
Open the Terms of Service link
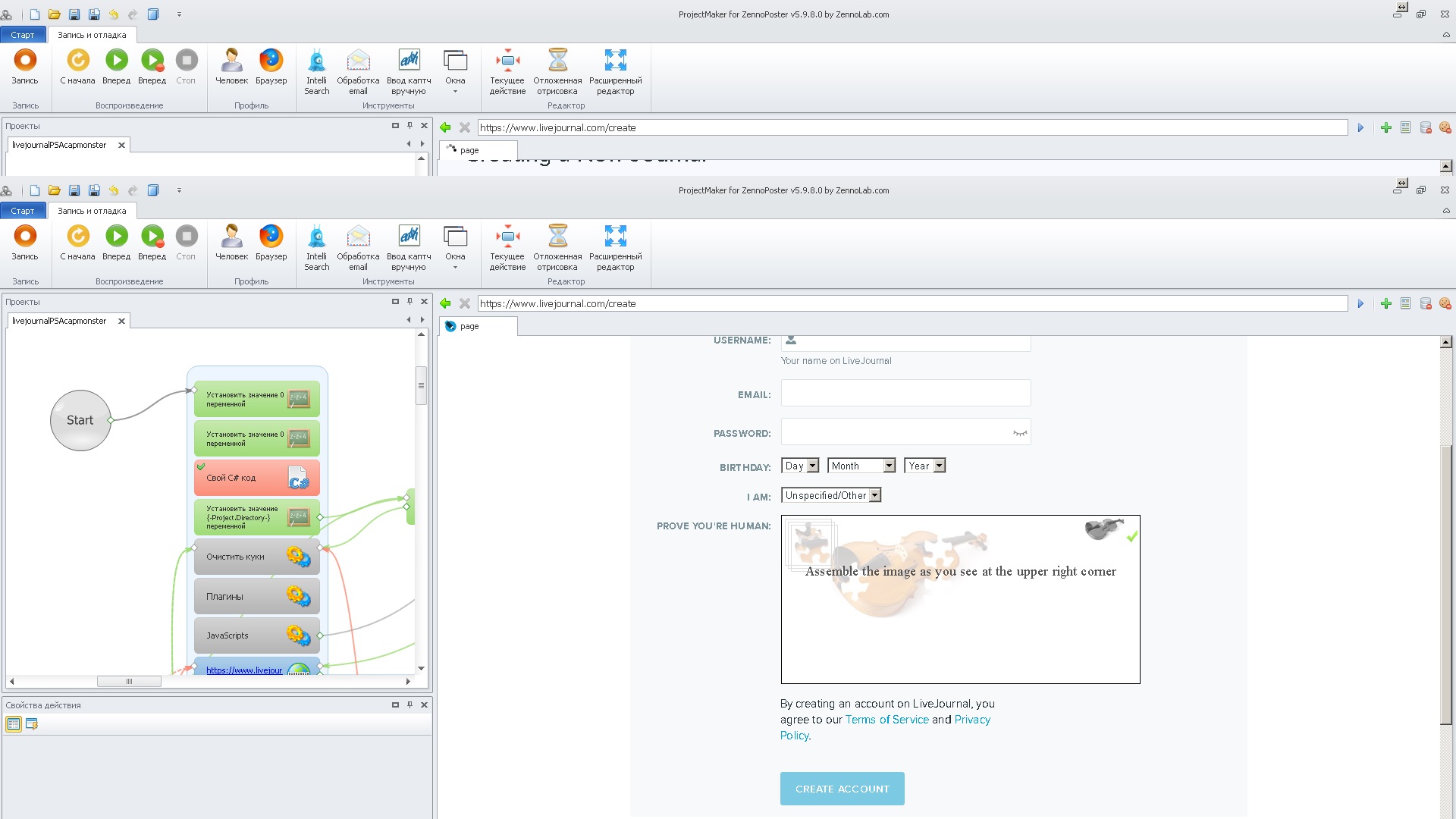(886, 720)
